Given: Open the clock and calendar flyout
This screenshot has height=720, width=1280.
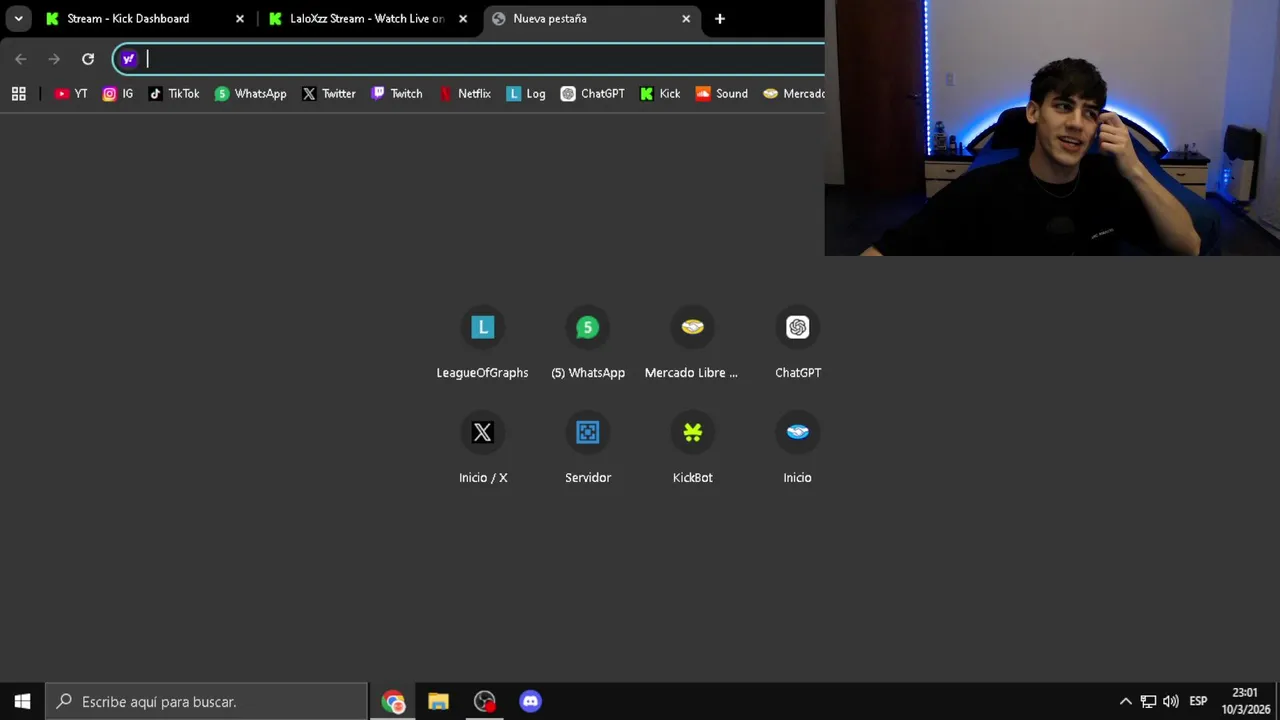Looking at the screenshot, I should pyautogui.click(x=1244, y=701).
